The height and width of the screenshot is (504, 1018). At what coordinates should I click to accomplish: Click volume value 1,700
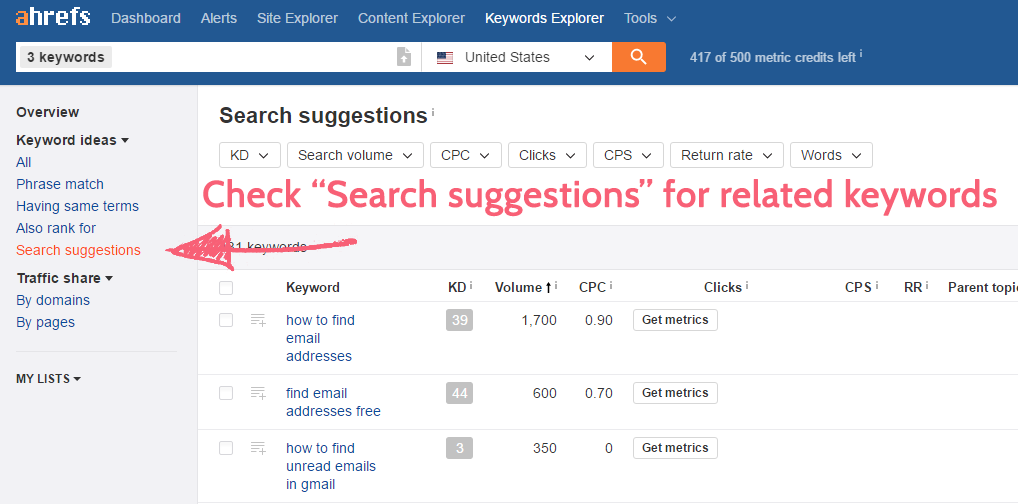pyautogui.click(x=539, y=320)
